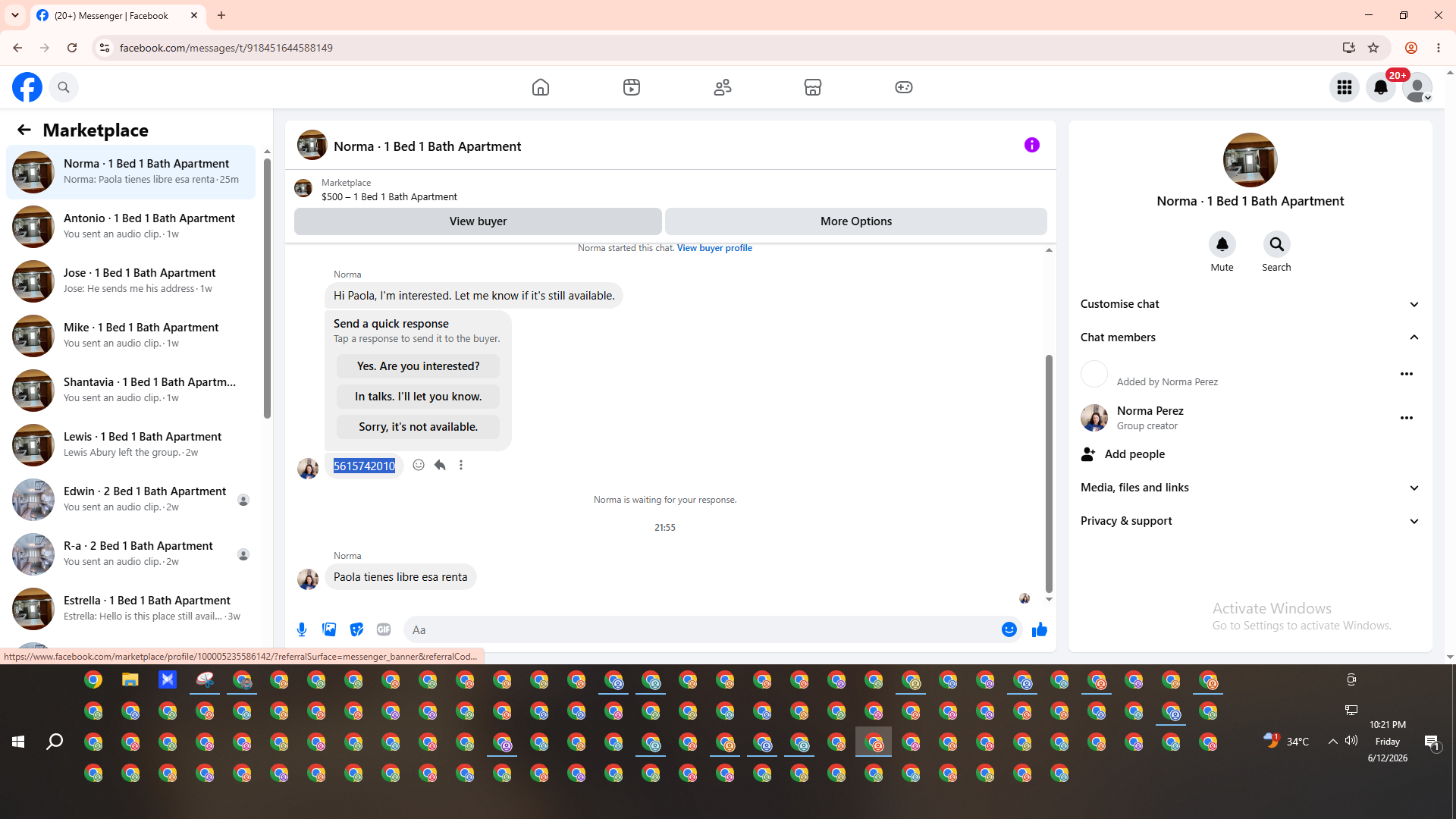Open emoji picker in message box

coord(1009,629)
